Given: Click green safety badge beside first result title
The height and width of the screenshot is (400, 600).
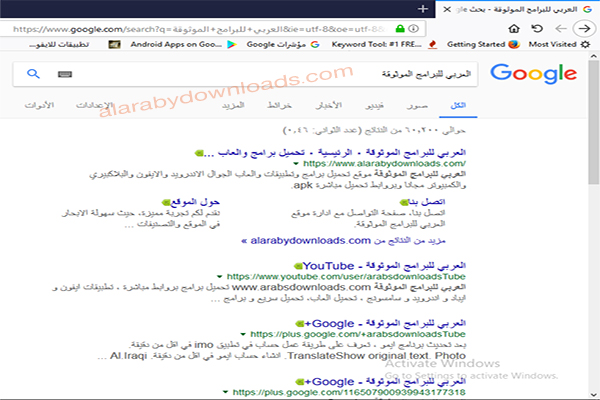Looking at the screenshot, I should point(199,153).
